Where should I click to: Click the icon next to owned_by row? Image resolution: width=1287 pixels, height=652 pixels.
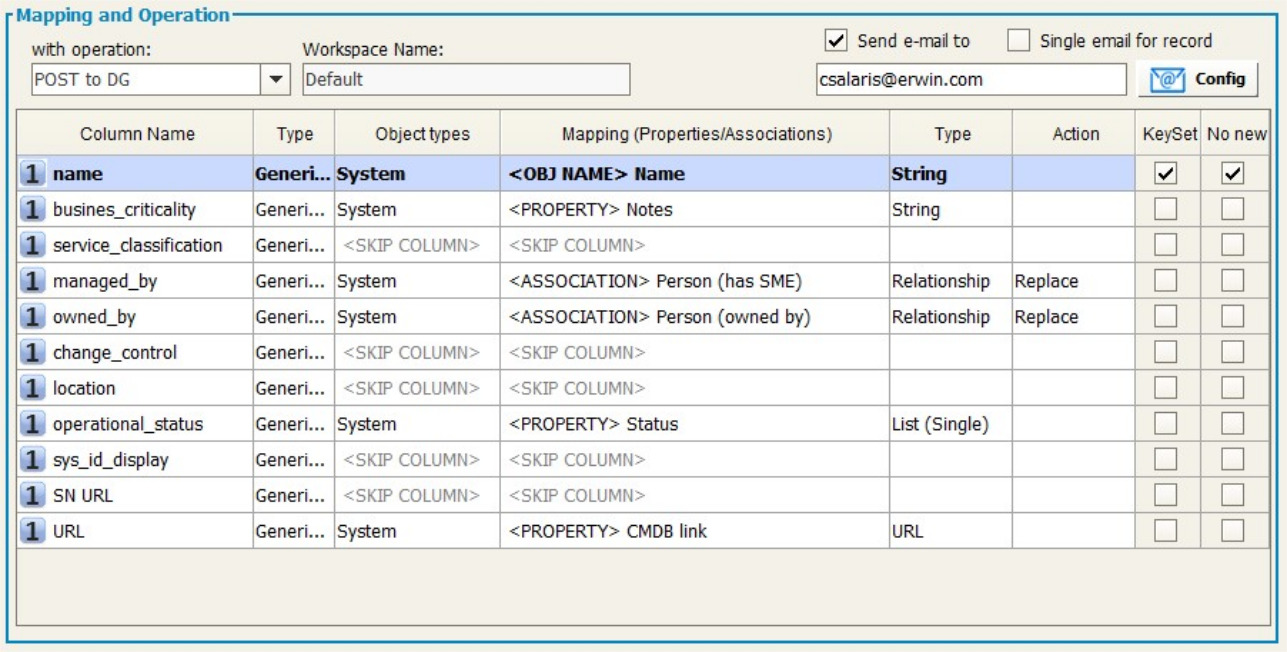(32, 317)
